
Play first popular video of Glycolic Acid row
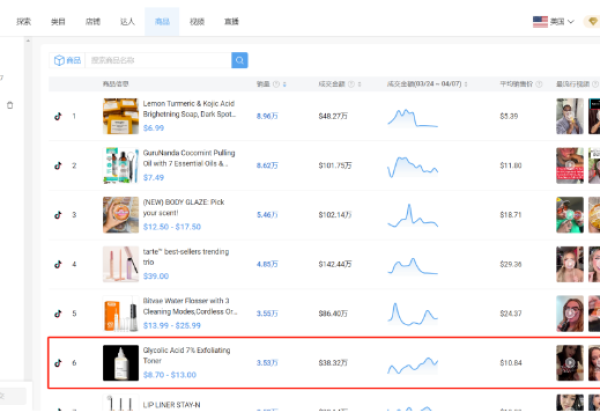pyautogui.click(x=570, y=363)
